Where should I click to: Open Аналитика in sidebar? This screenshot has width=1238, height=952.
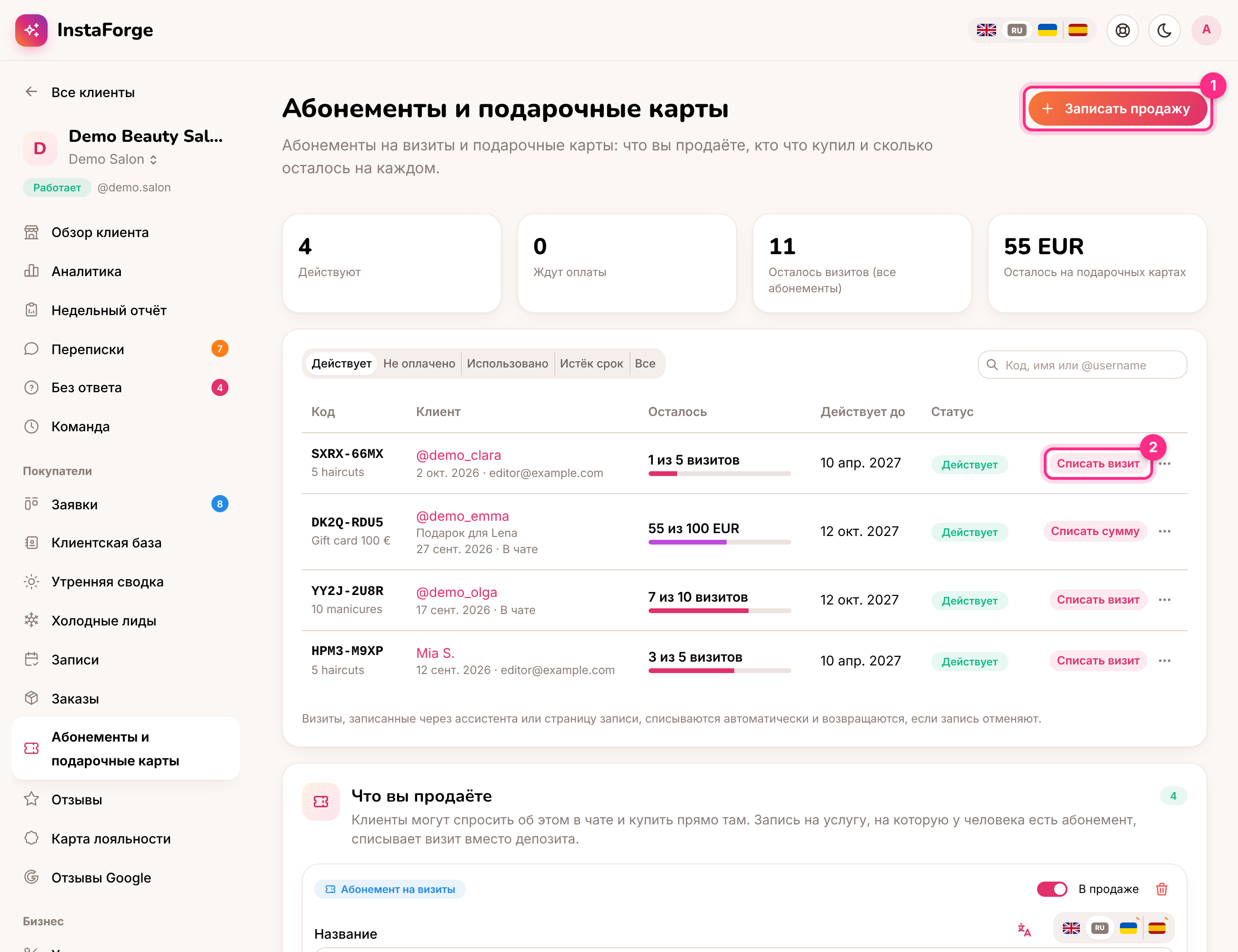tap(125, 271)
